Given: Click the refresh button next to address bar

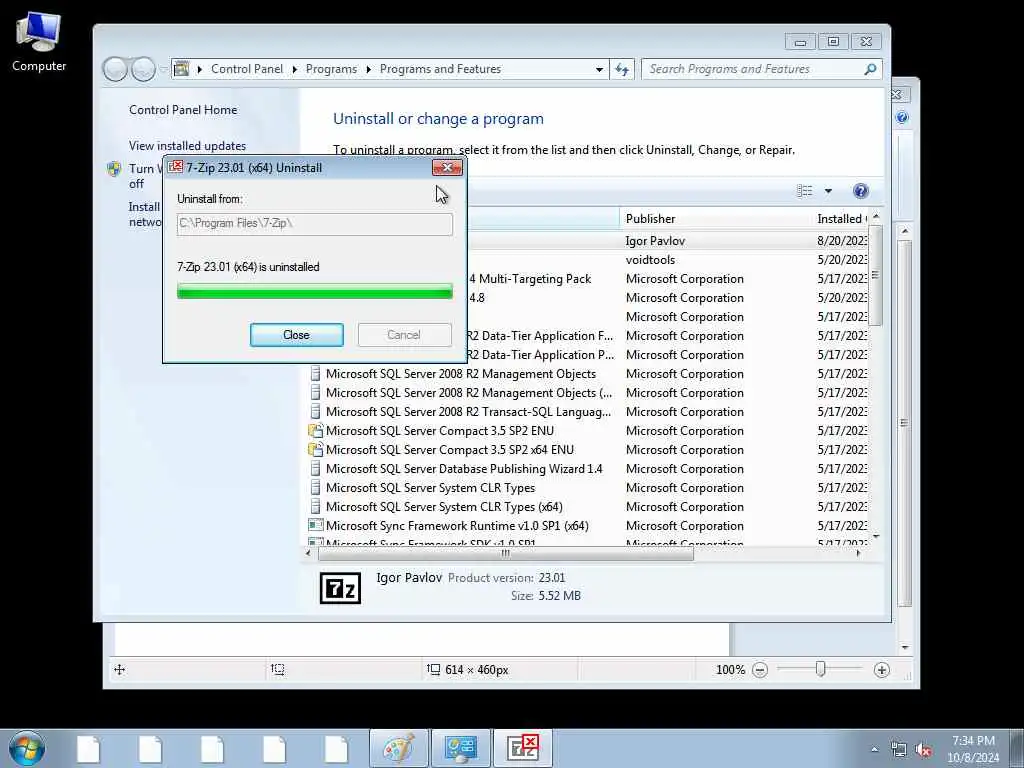Looking at the screenshot, I should click(622, 69).
